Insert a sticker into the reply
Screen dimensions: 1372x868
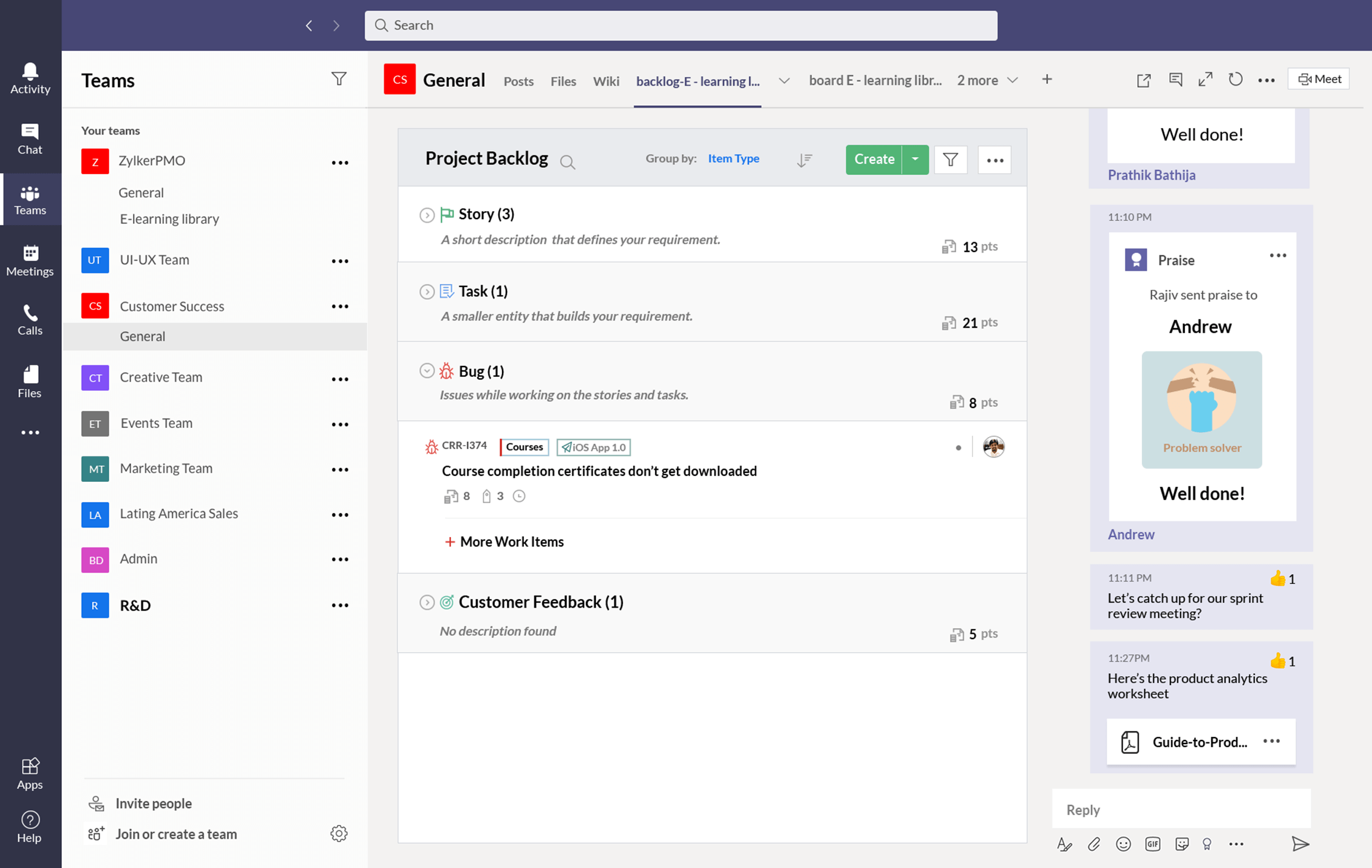tap(1182, 844)
